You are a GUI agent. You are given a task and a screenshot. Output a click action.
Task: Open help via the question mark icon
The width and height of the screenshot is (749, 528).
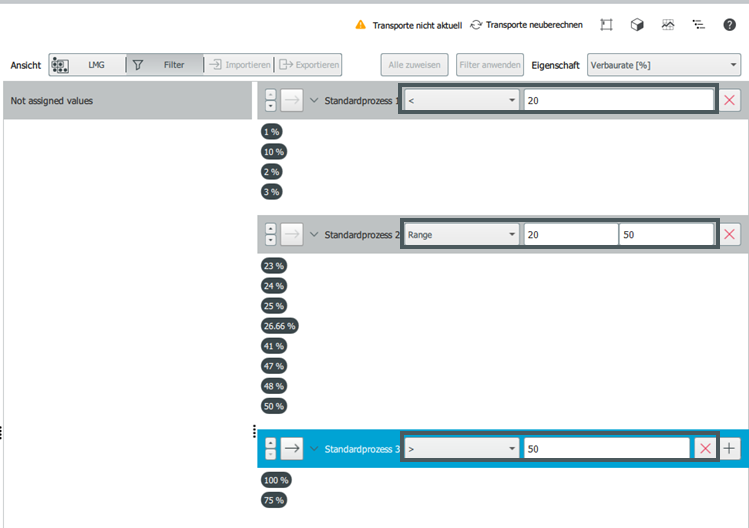tap(729, 24)
